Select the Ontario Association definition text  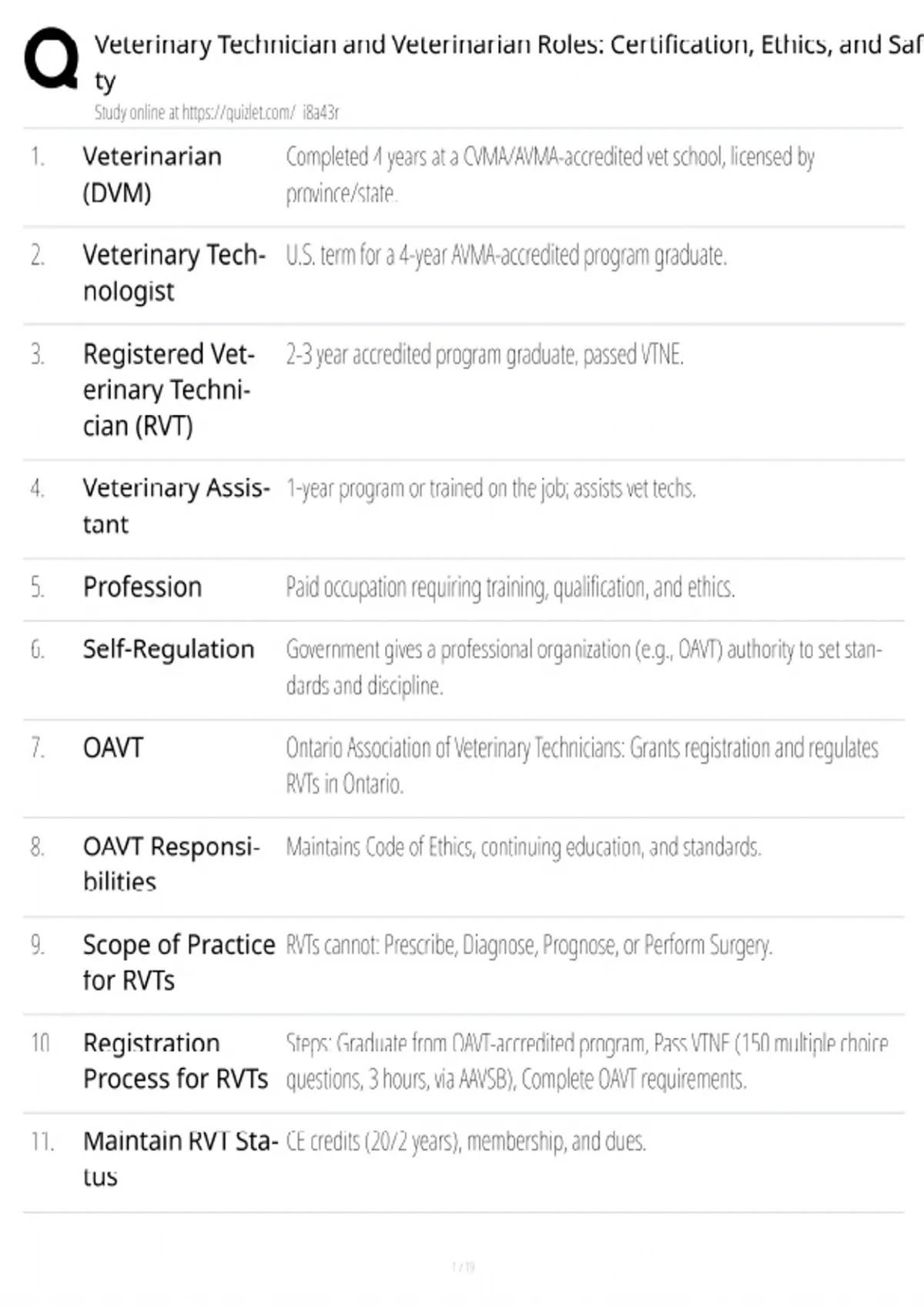click(582, 765)
